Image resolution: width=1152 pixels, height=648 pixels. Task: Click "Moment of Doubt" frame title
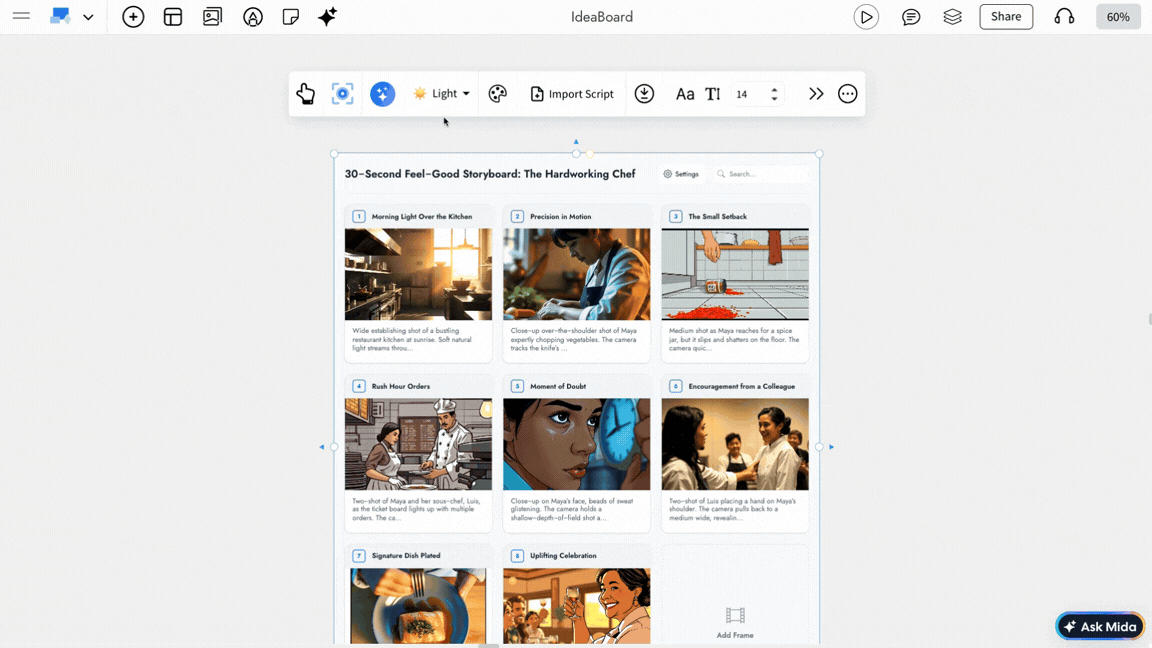coord(558,386)
